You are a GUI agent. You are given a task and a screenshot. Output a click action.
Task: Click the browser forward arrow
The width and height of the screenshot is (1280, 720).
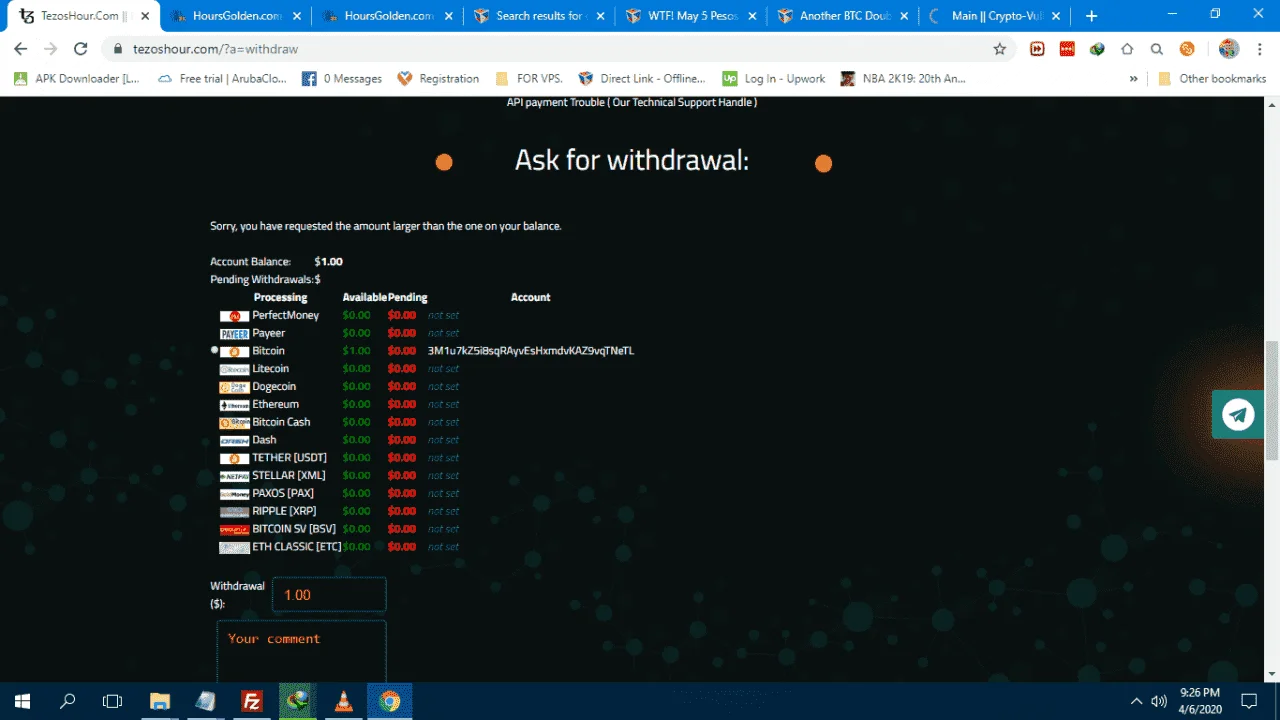click(x=51, y=49)
